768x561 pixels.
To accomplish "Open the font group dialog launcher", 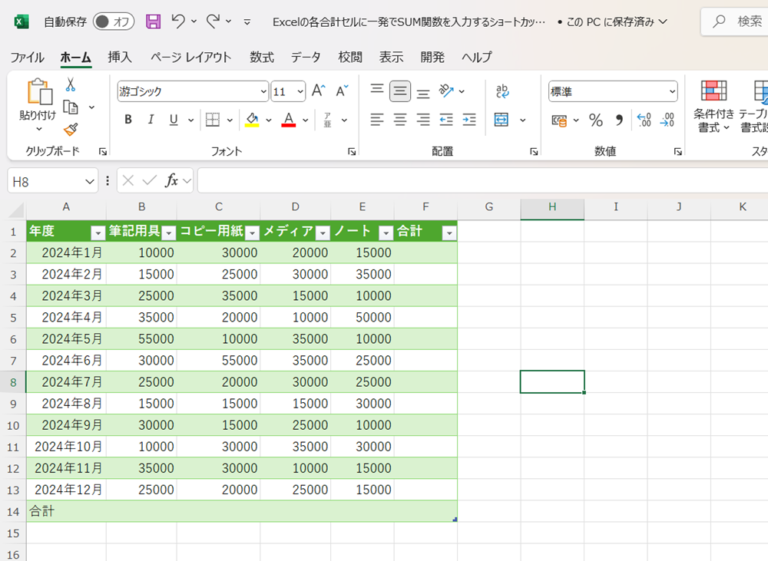I will (352, 152).
